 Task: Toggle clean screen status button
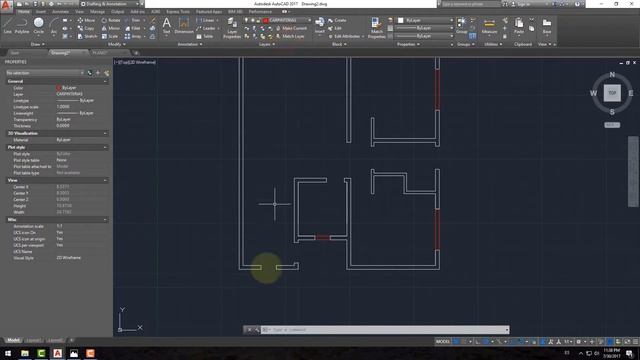(x=627, y=341)
